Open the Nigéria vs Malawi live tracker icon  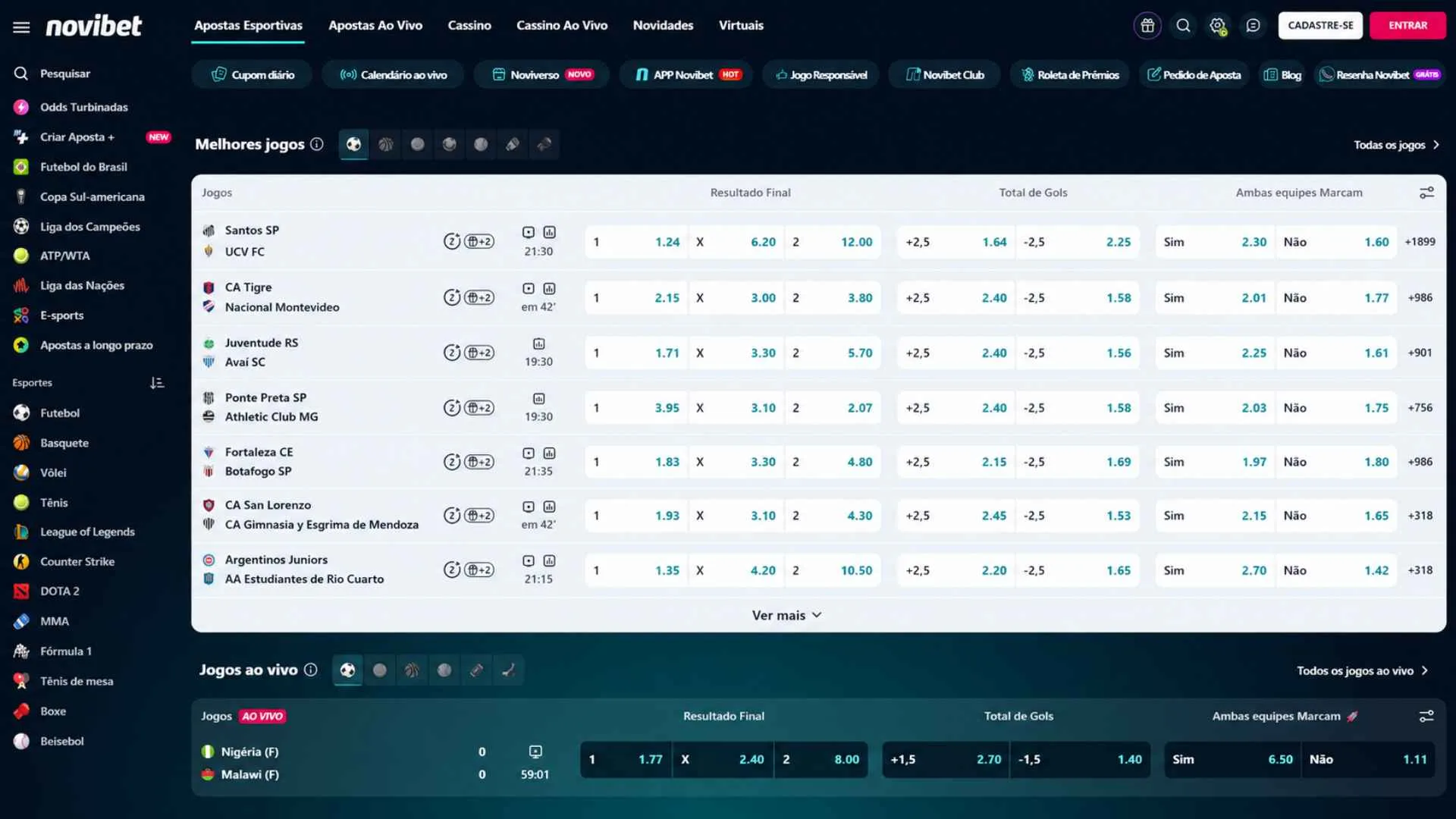(535, 752)
